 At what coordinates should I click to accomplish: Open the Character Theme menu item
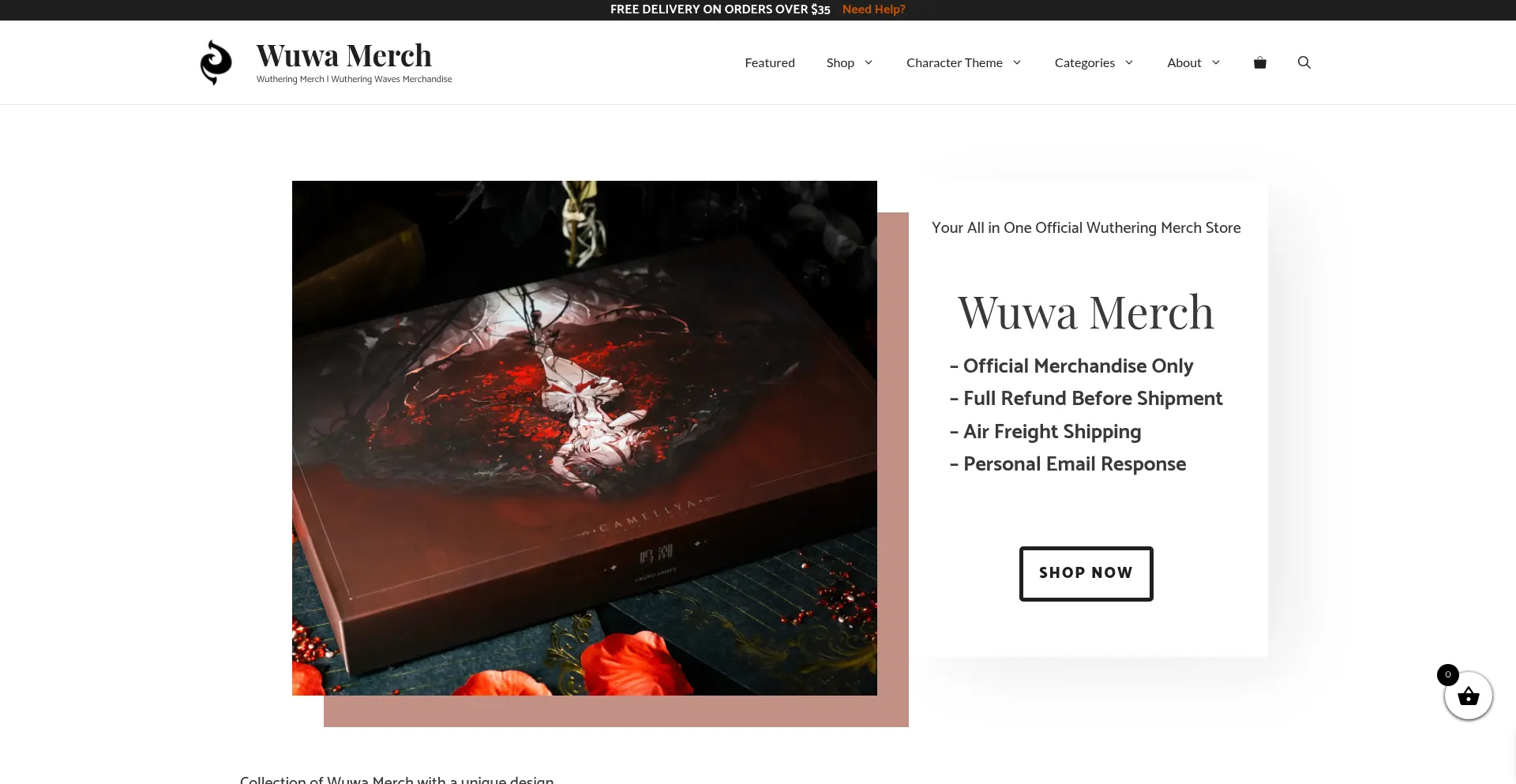954,62
